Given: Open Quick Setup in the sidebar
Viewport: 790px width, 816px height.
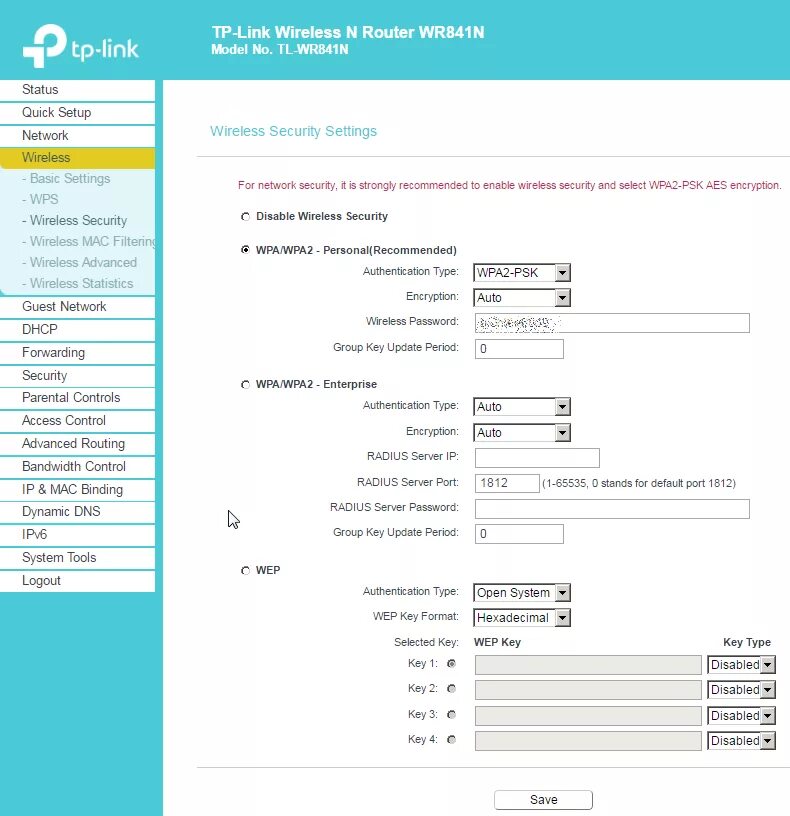Looking at the screenshot, I should 78,113.
